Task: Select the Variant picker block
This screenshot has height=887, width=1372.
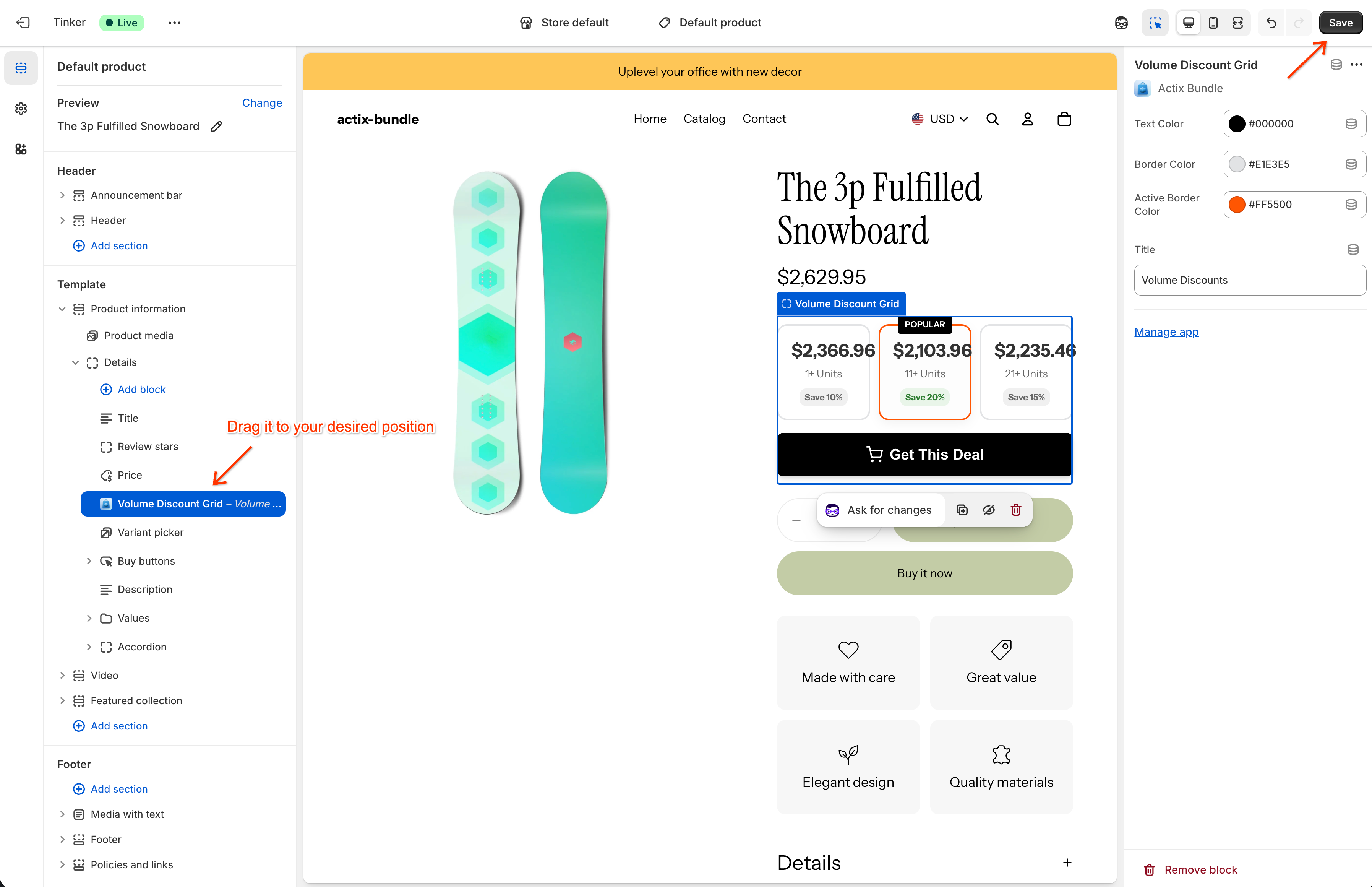Action: click(150, 532)
